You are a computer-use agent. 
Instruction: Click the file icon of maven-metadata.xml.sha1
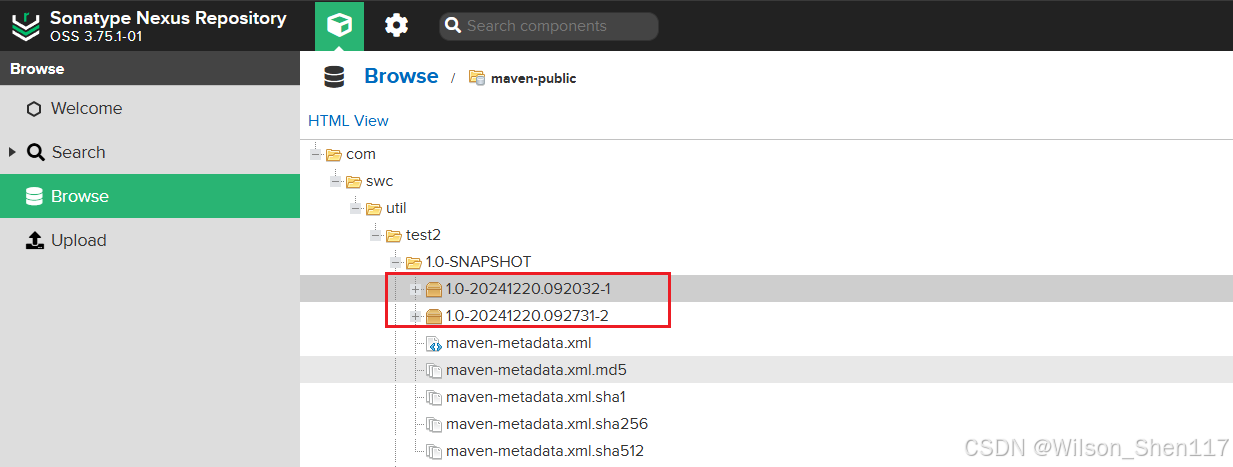434,397
